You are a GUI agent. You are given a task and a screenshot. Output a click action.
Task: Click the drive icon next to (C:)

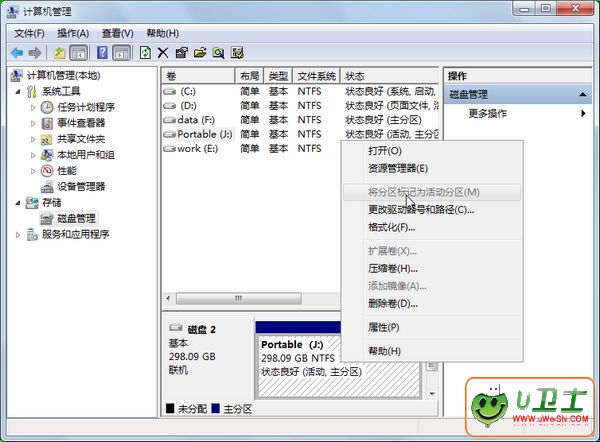coord(170,91)
